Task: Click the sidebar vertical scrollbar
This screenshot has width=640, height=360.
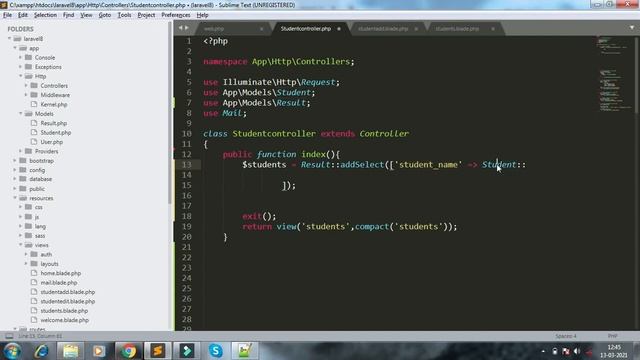Action: click(x=170, y=112)
